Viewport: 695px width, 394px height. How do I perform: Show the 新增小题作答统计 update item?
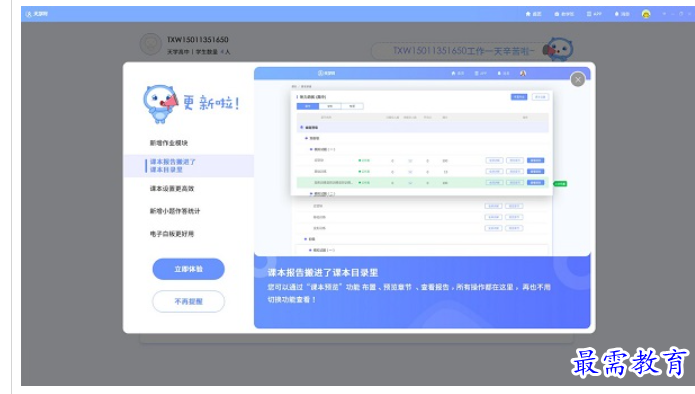pos(175,211)
